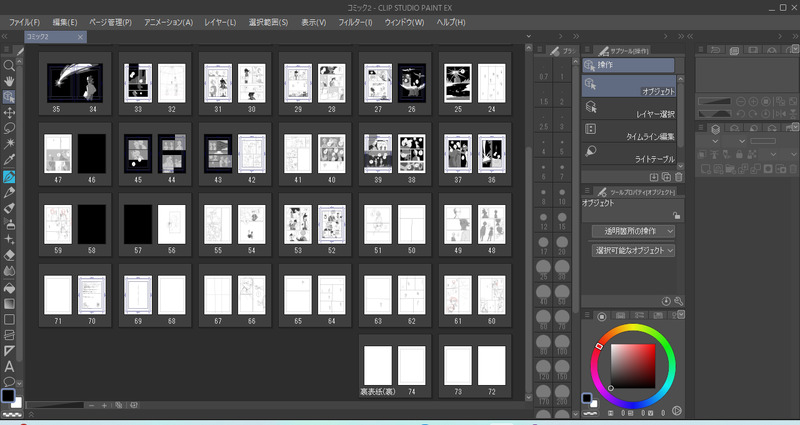This screenshot has width=800, height=425.
Task: Select the Eyedropper tool
Action: pos(9,160)
